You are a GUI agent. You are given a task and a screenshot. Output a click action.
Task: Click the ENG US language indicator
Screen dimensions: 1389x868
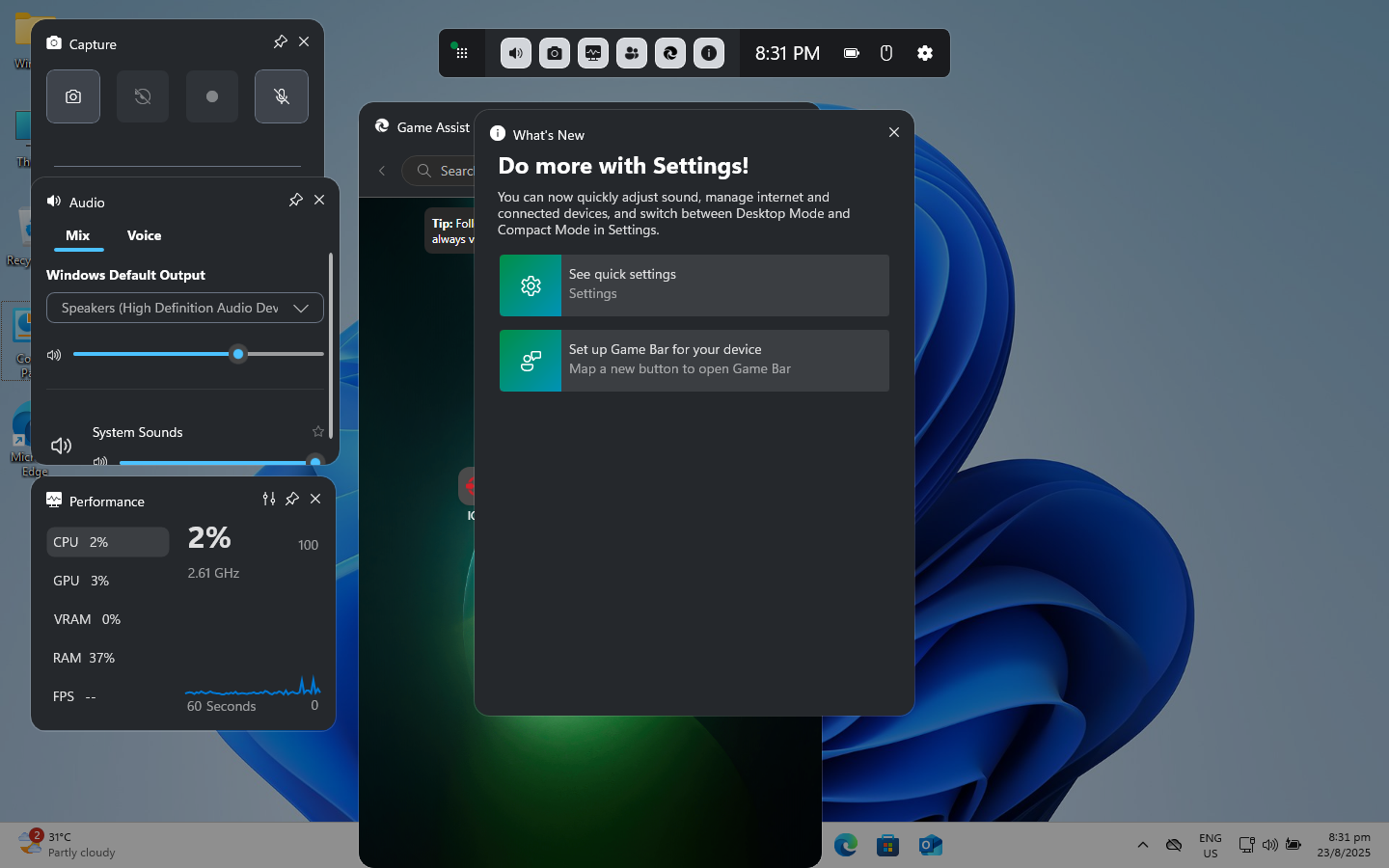tap(1211, 845)
